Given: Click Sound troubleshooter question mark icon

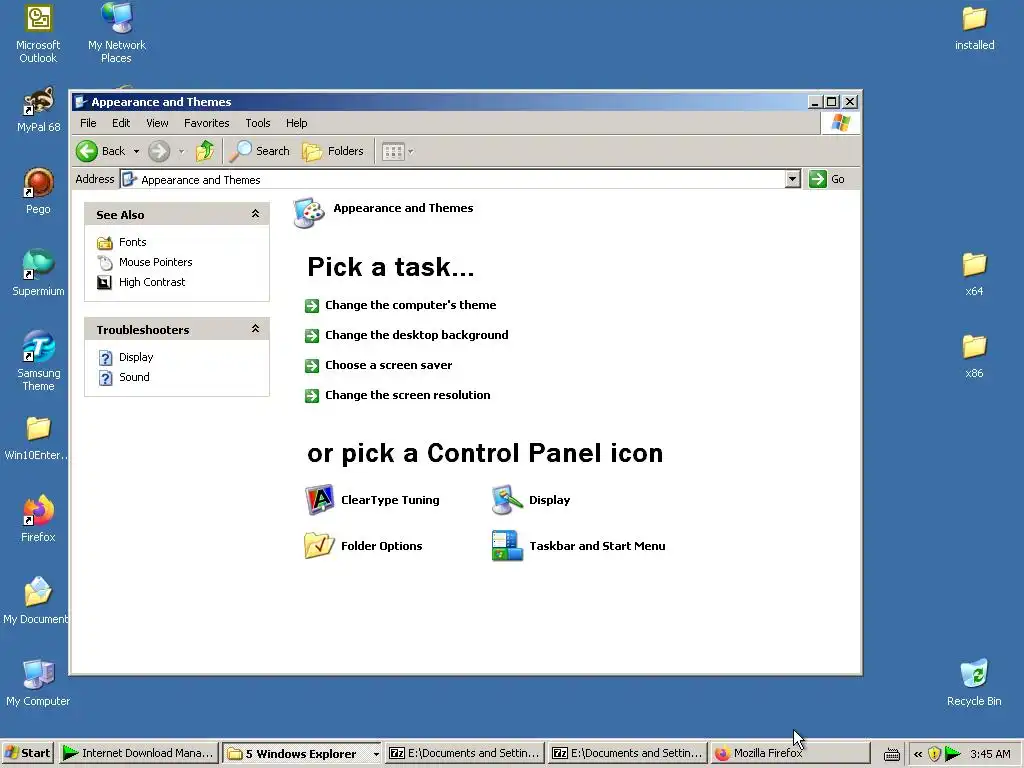Looking at the screenshot, I should [105, 378].
